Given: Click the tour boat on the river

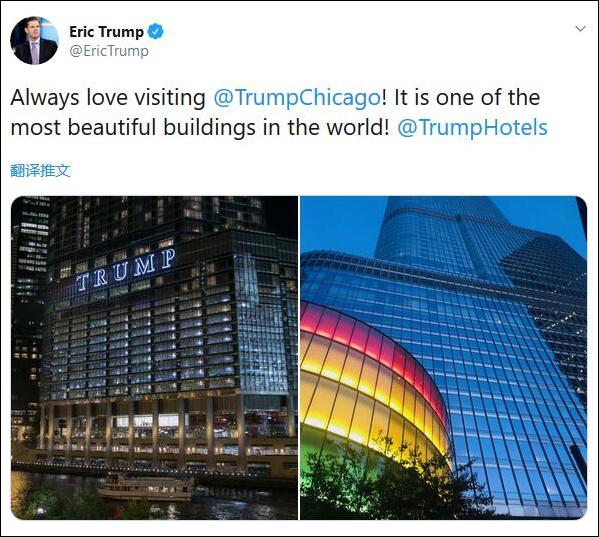Looking at the screenshot, I should (145, 487).
